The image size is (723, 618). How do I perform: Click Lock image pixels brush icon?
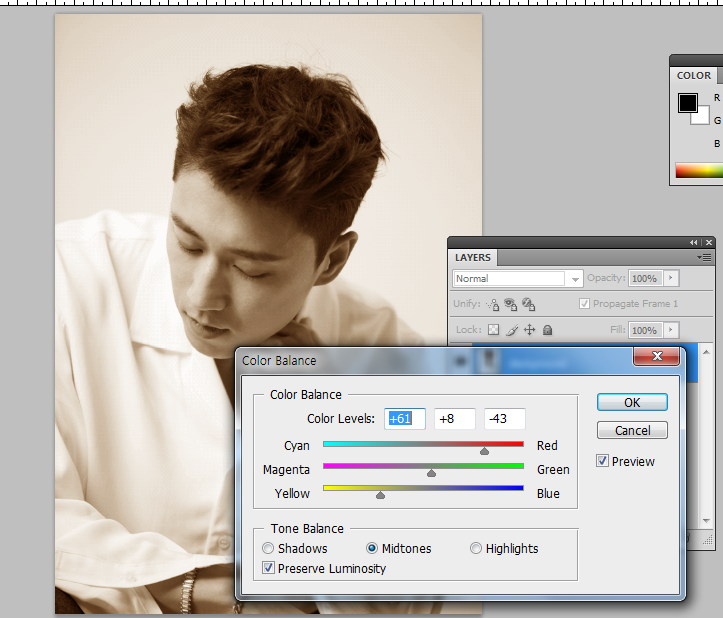click(x=512, y=330)
